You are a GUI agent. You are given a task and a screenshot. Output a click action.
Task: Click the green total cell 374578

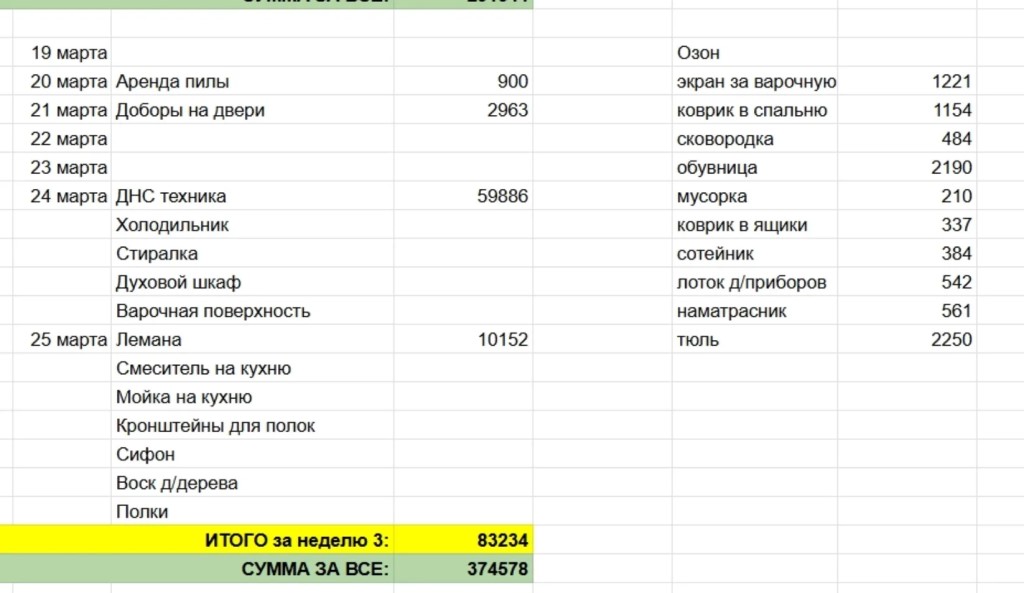coord(495,570)
